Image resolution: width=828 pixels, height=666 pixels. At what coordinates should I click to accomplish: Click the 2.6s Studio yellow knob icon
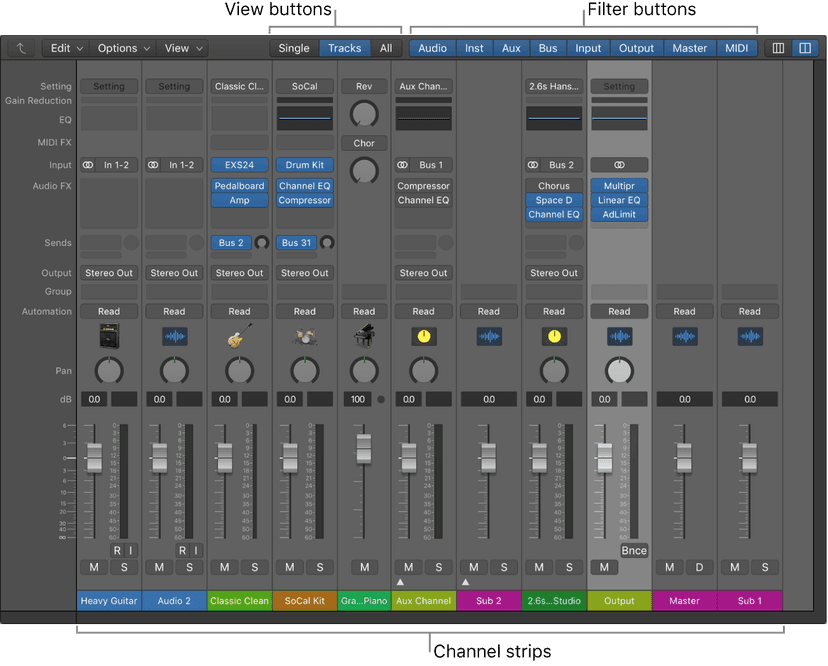click(554, 336)
